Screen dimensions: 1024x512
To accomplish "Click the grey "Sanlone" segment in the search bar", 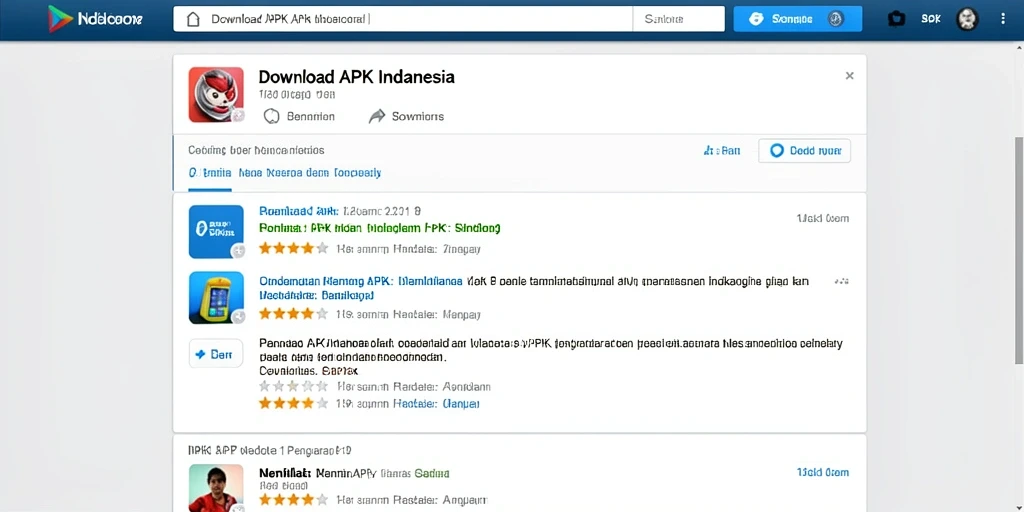I will click(x=679, y=19).
